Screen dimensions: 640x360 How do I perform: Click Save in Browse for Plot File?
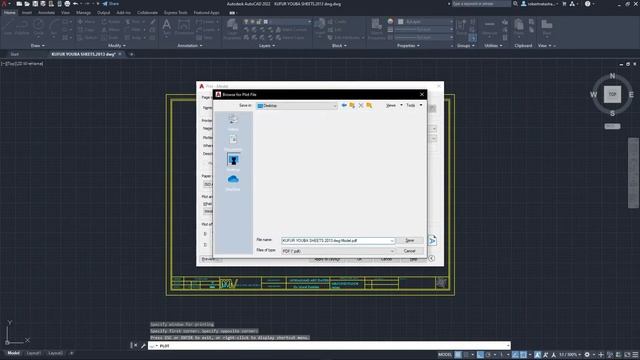[x=410, y=241]
